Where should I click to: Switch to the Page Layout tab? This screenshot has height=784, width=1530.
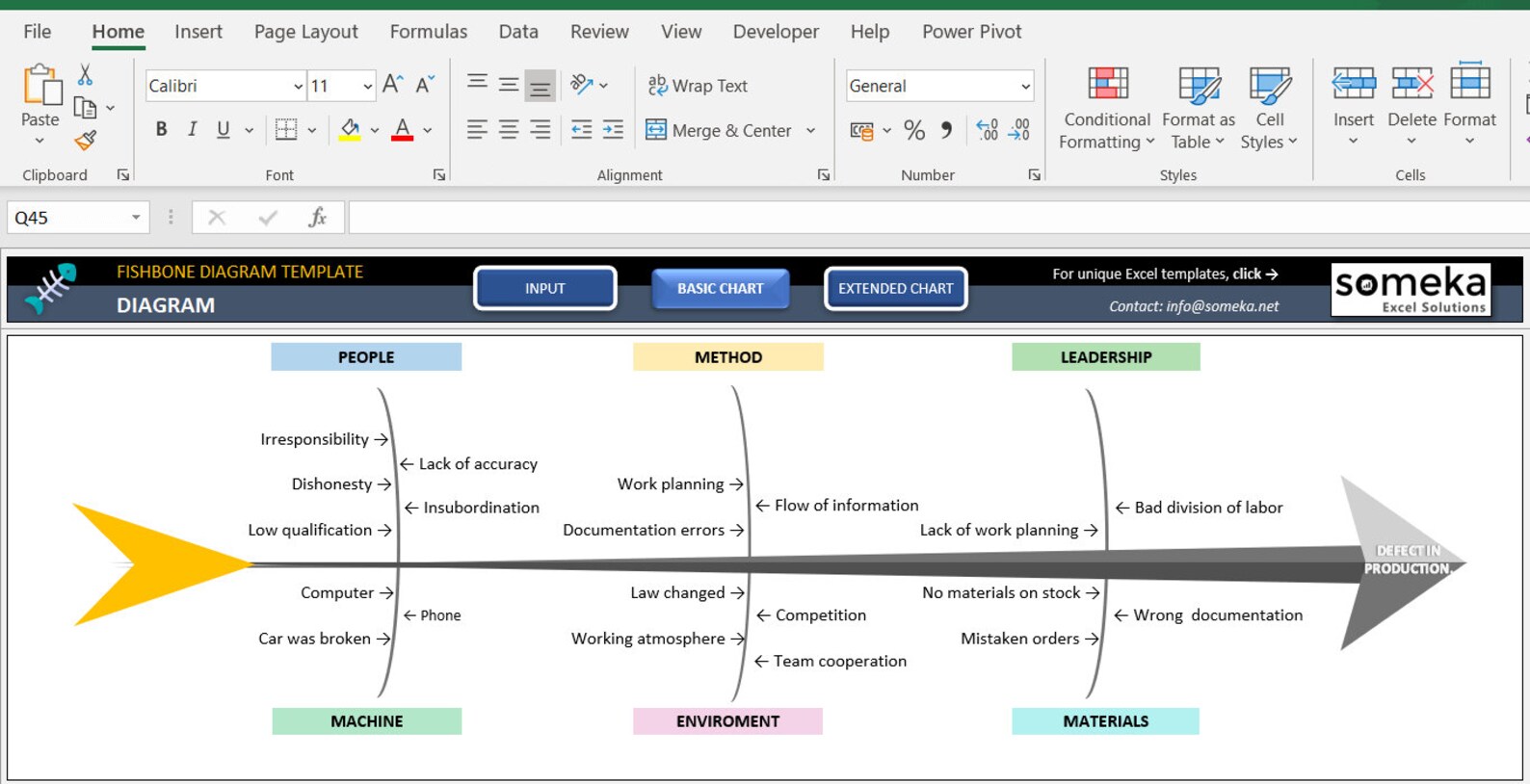305,32
